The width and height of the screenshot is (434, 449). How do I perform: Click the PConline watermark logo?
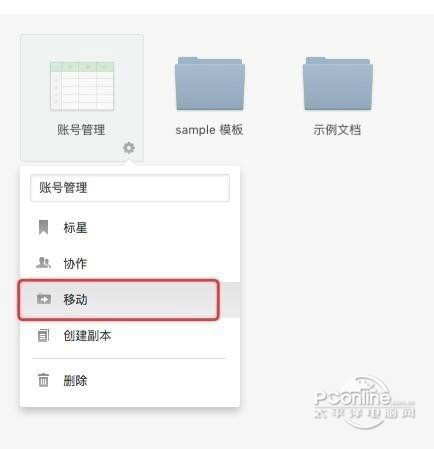coord(365,402)
